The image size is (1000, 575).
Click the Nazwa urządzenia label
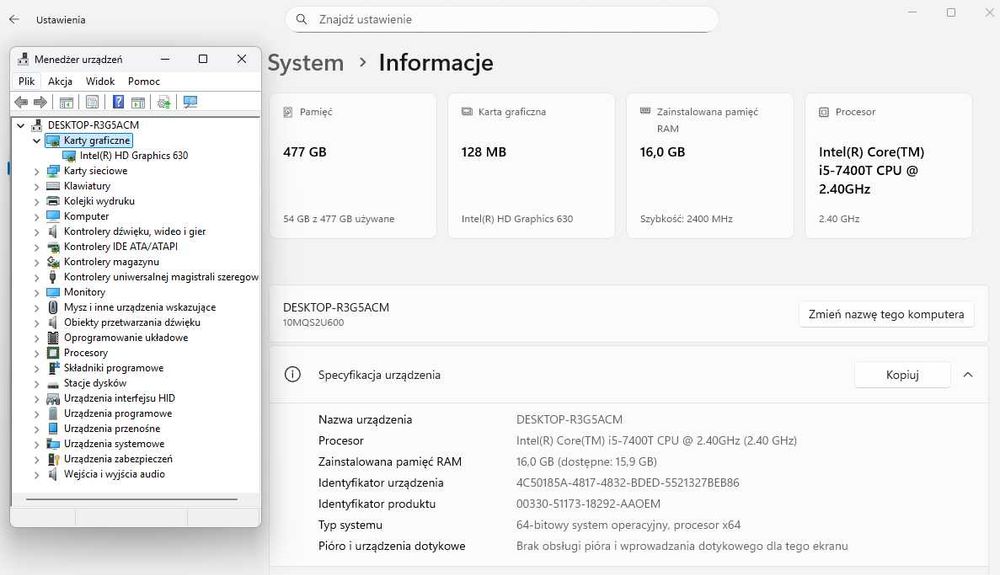(x=365, y=419)
